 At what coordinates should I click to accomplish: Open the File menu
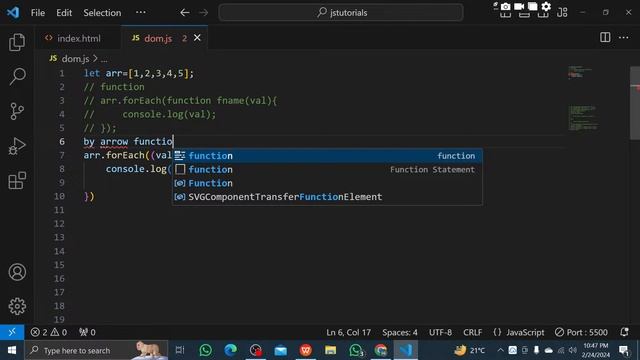(x=38, y=13)
